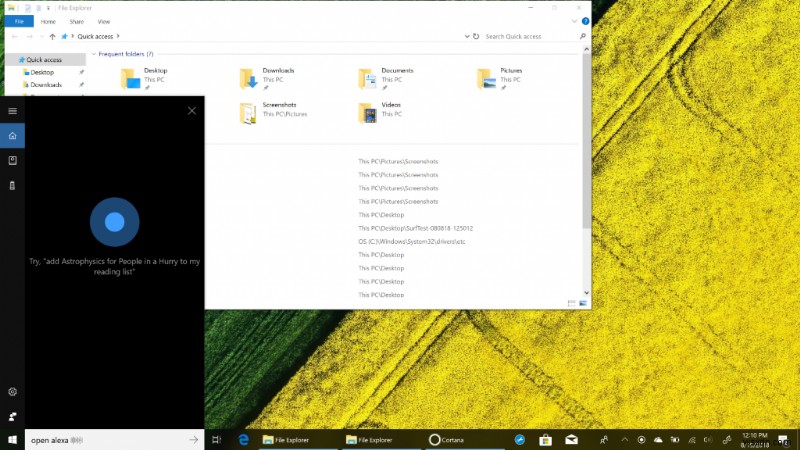Switch to the View ribbon tab
Viewport: 800px width, 450px height.
[104, 21]
